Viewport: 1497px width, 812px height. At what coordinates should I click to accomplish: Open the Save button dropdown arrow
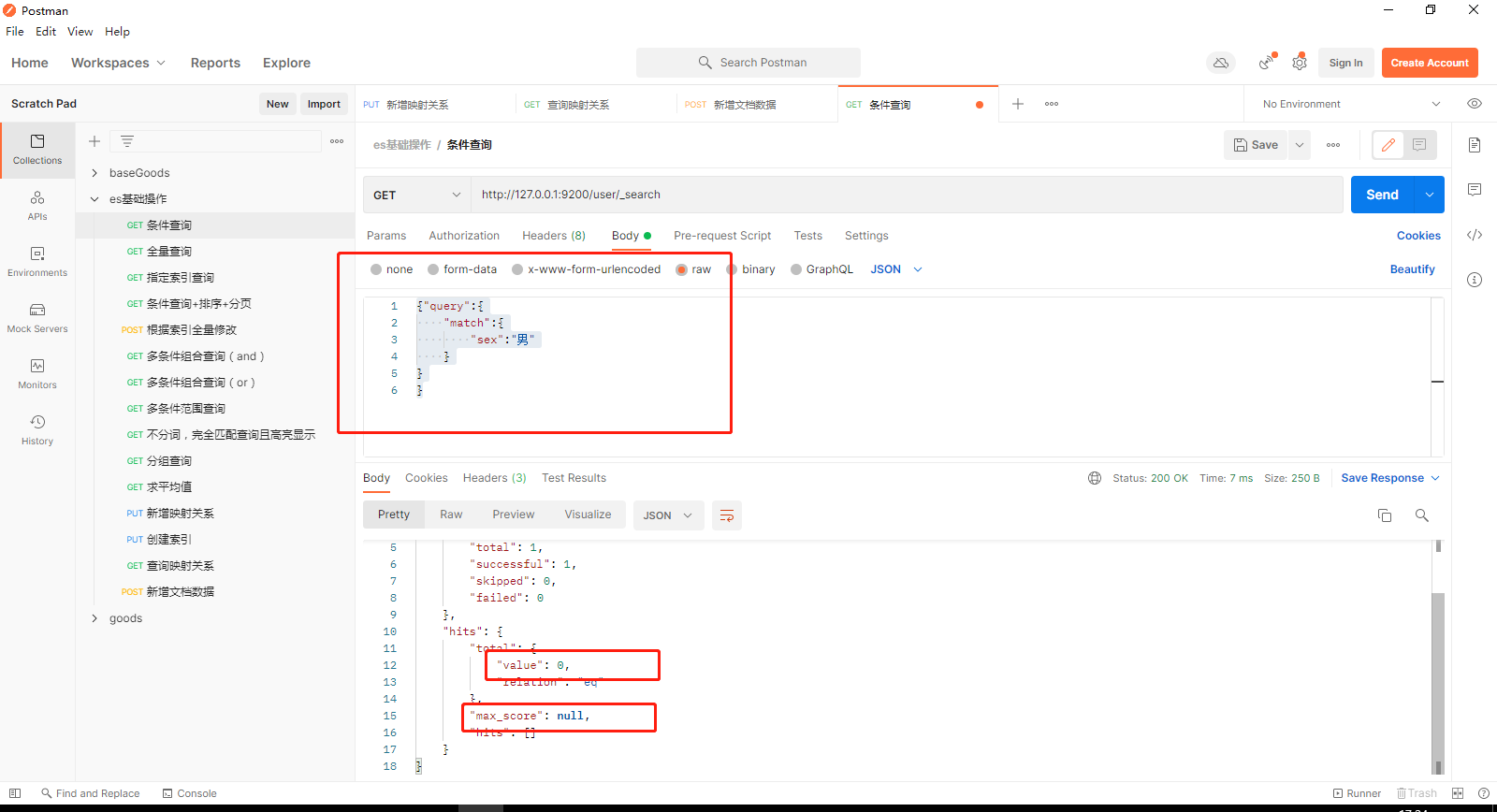1300,145
